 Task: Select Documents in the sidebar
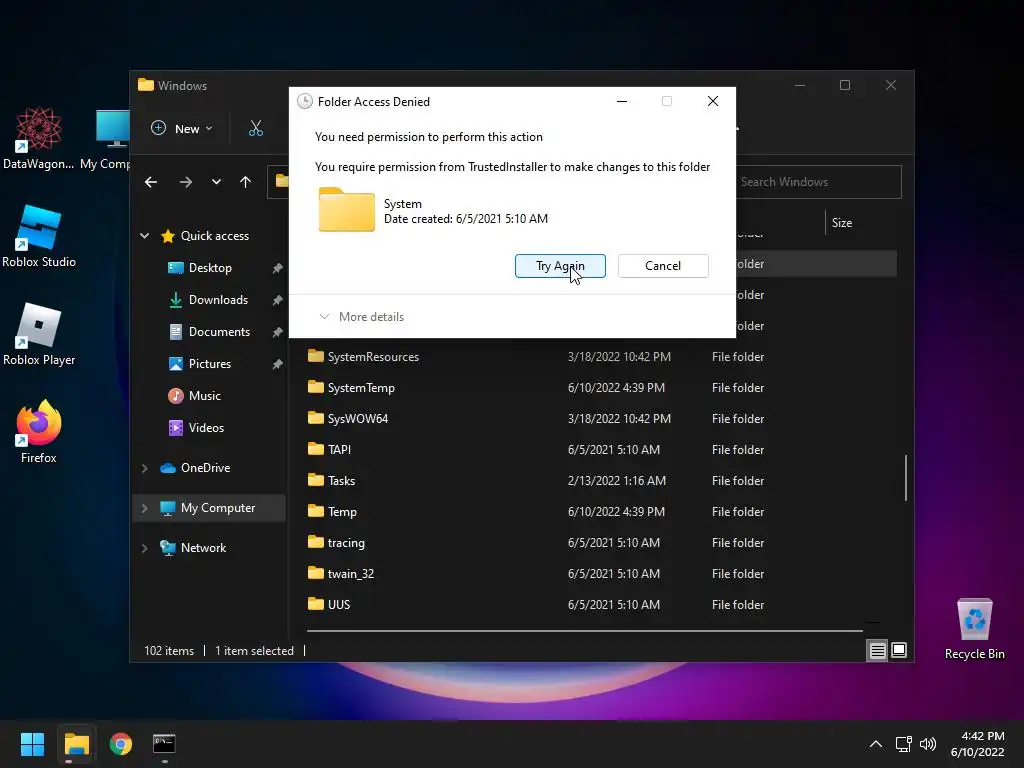click(219, 332)
